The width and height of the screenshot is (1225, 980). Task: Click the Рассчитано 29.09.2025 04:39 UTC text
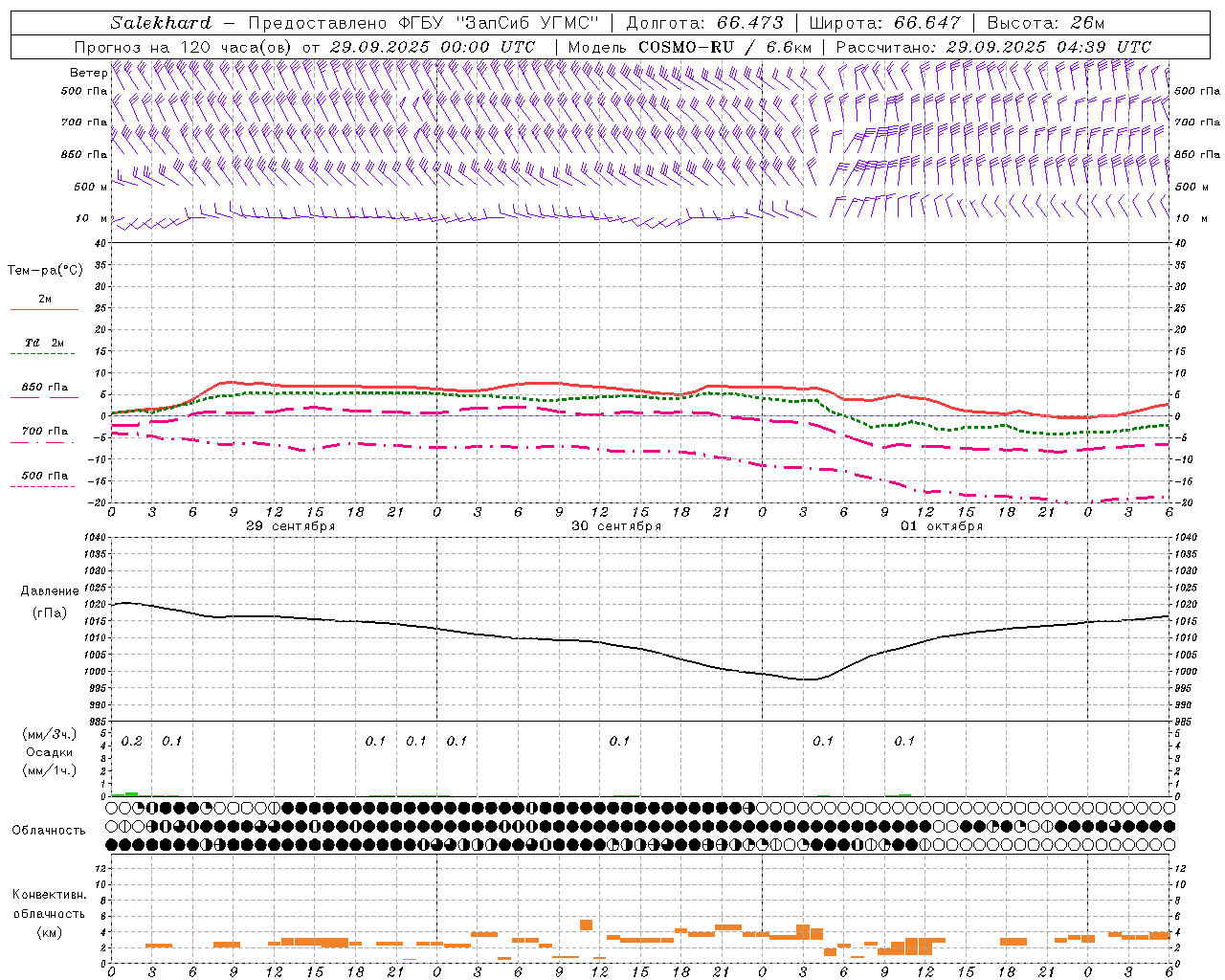[993, 47]
